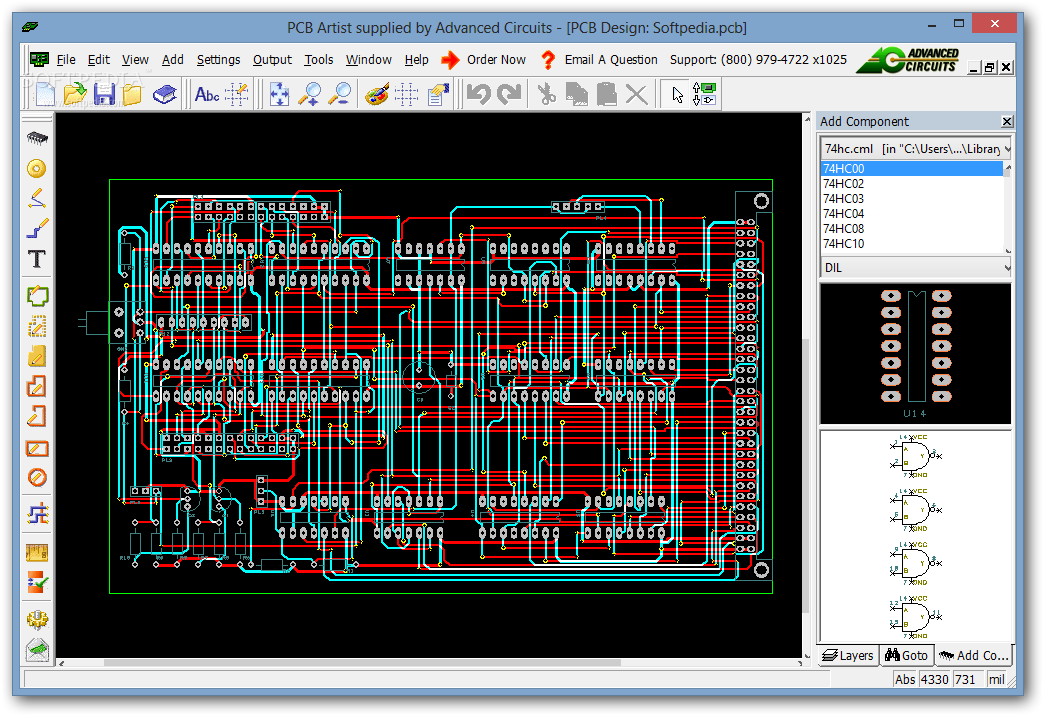This screenshot has height=716, width=1044.
Task: Click the Delete X icon
Action: [637, 94]
